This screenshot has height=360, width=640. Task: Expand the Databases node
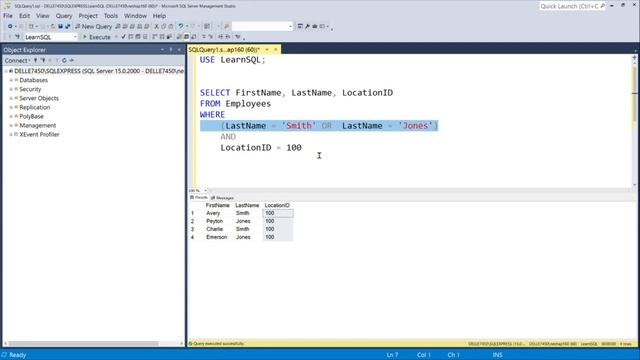click(x=11, y=80)
